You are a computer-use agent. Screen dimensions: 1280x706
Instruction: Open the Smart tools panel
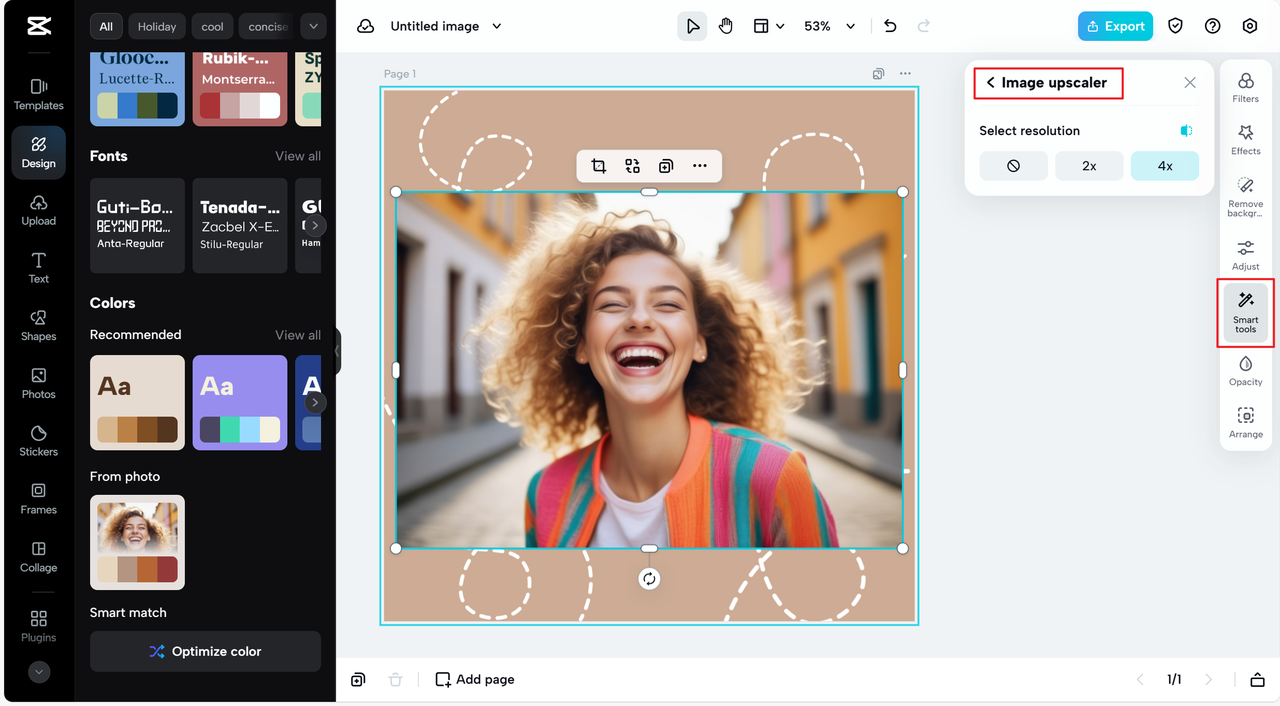[1246, 312]
